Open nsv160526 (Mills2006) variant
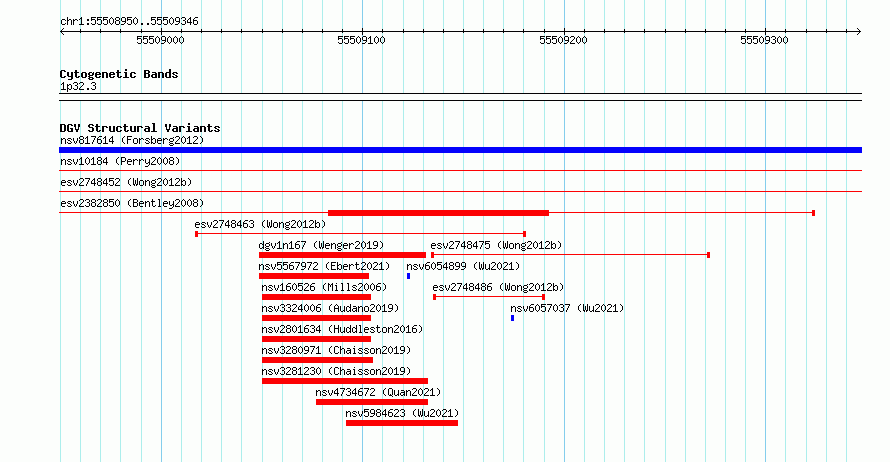This screenshot has height=462, width=890. point(324,287)
